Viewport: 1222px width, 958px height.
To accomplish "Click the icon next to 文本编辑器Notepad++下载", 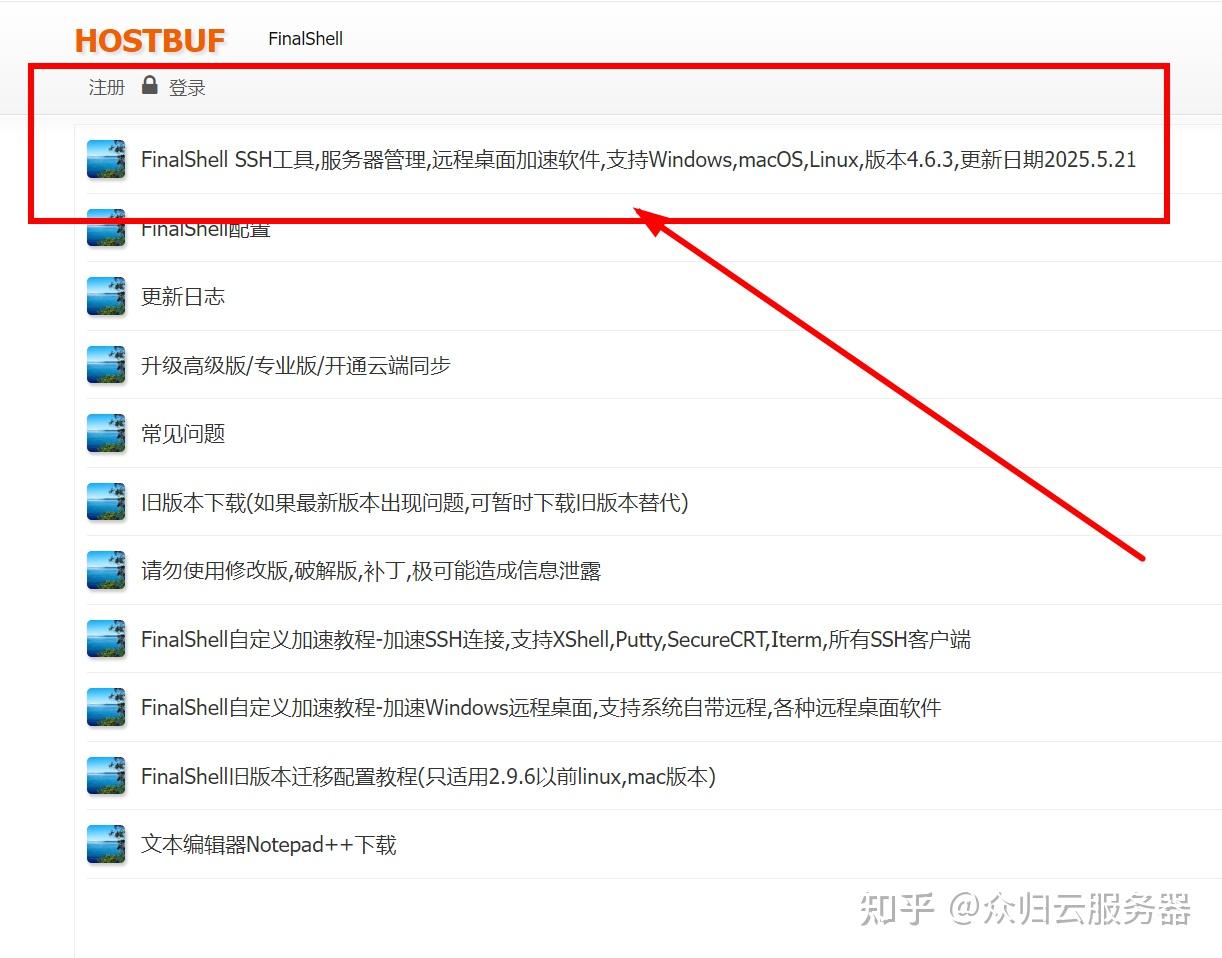I will point(106,844).
